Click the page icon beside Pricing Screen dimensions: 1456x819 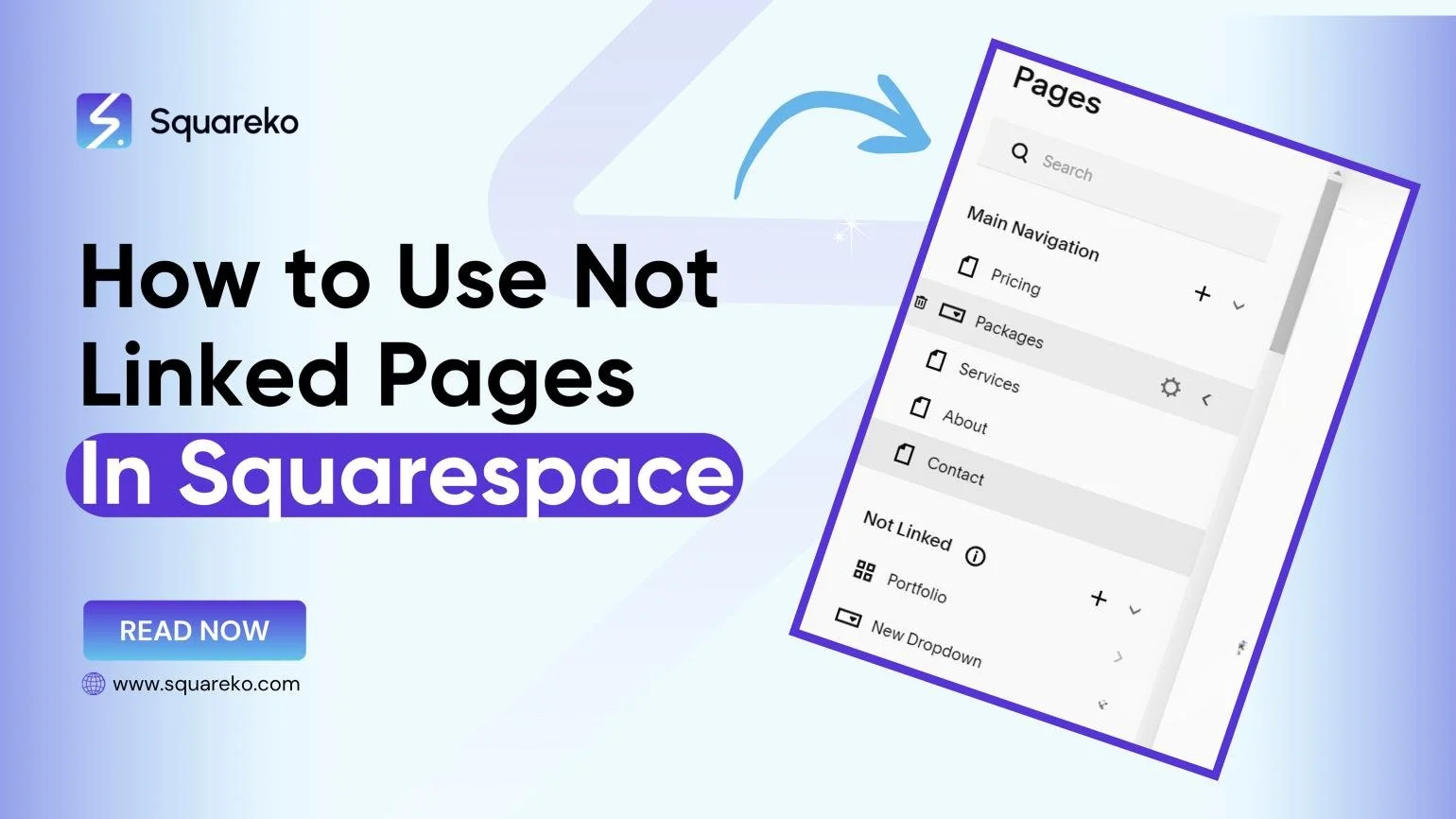tap(967, 266)
